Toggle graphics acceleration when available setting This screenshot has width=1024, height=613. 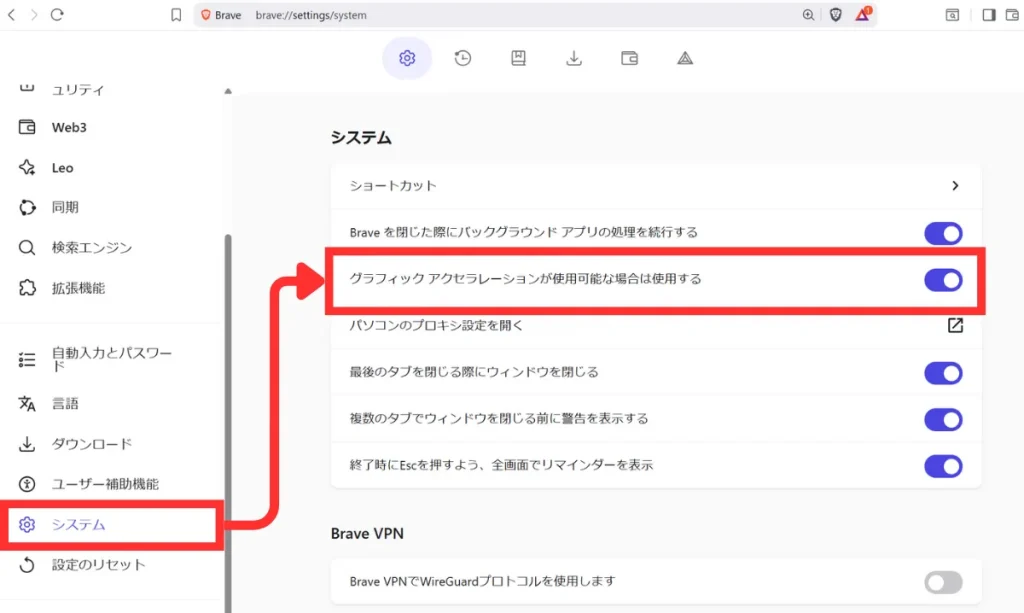tap(941, 281)
